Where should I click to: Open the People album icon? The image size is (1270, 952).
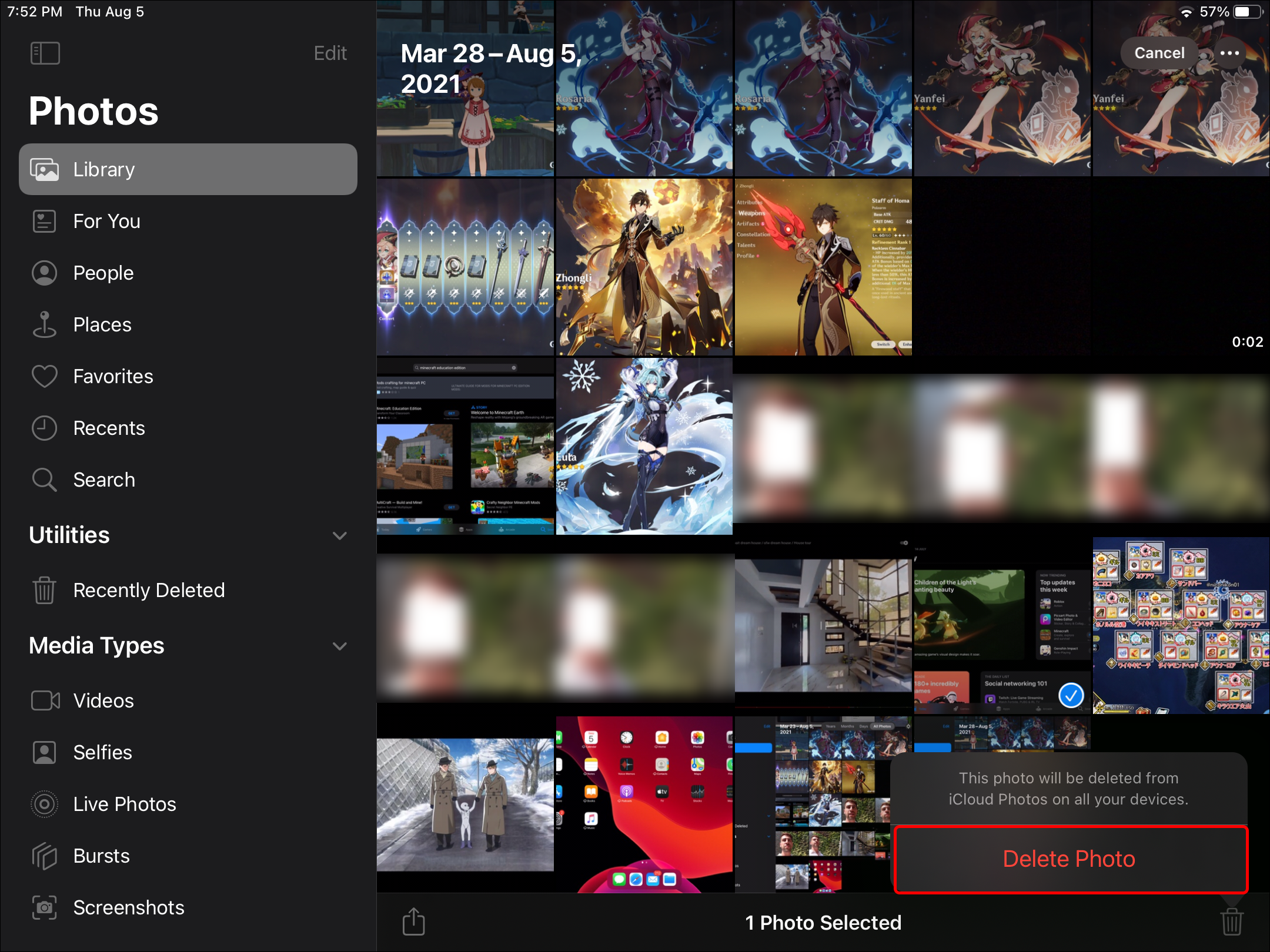(45, 273)
